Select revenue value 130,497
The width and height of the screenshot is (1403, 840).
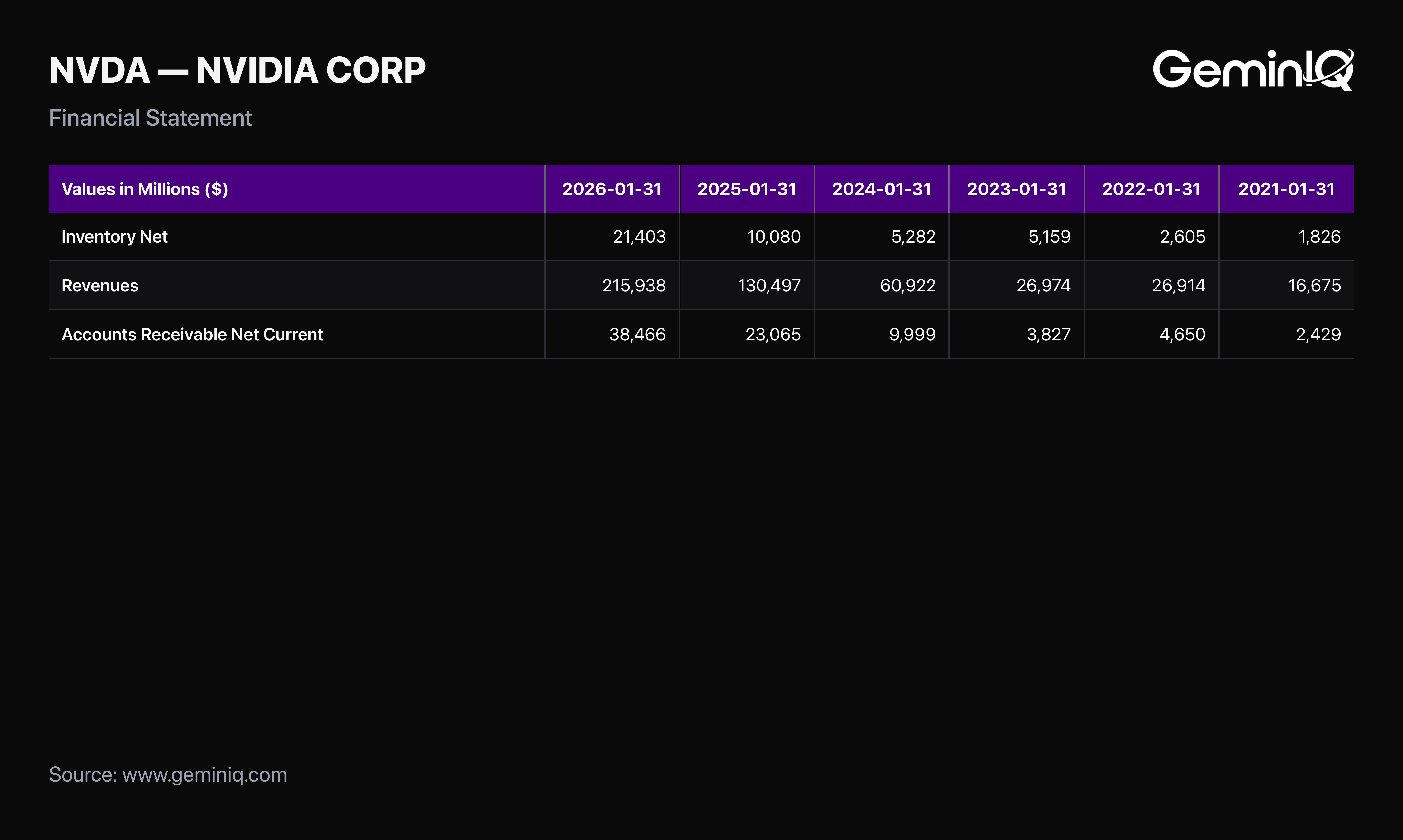(x=769, y=285)
